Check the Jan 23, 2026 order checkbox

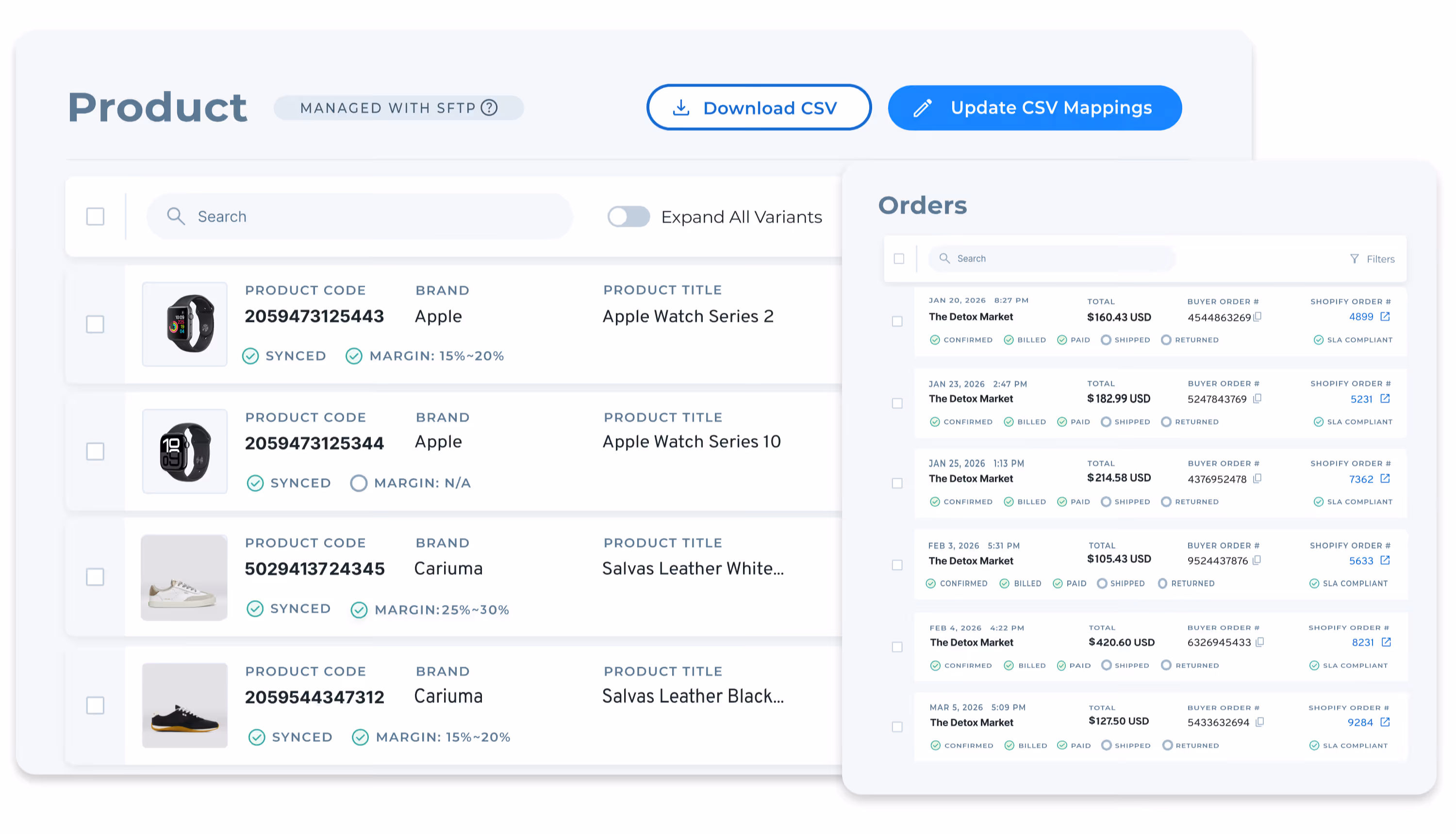point(897,404)
